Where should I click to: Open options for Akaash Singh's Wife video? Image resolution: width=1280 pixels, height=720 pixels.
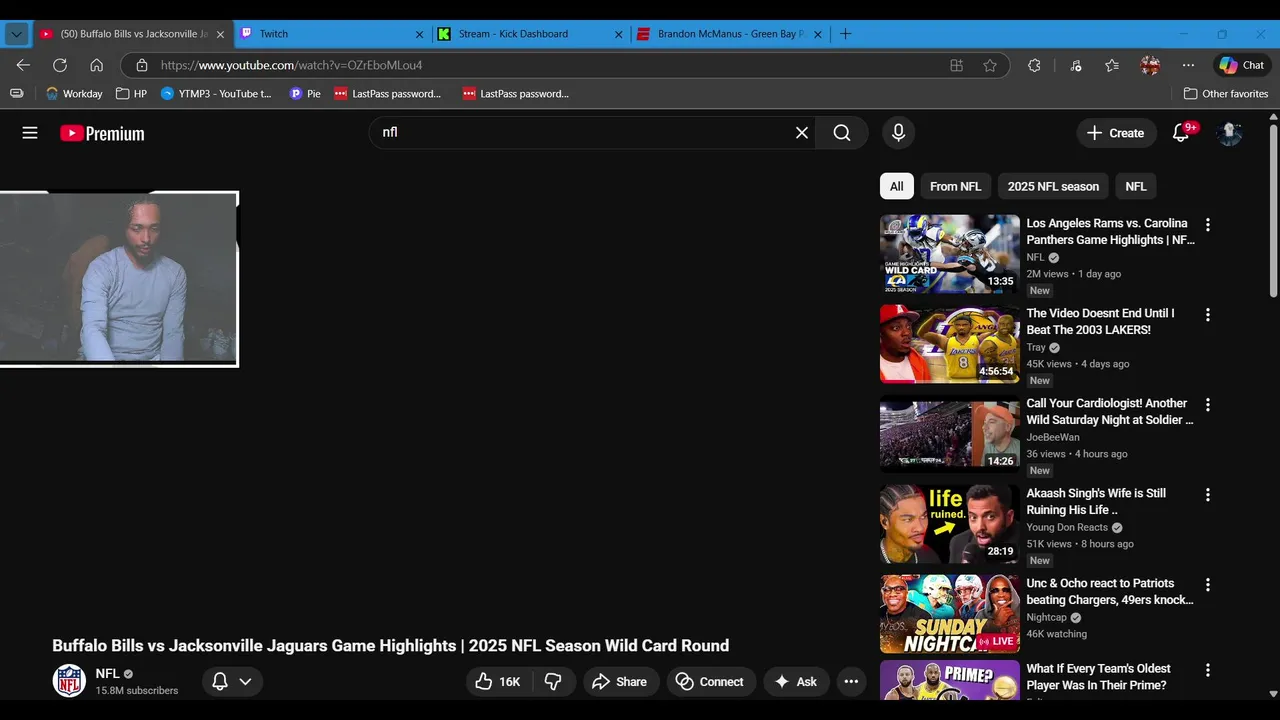[x=1207, y=495]
